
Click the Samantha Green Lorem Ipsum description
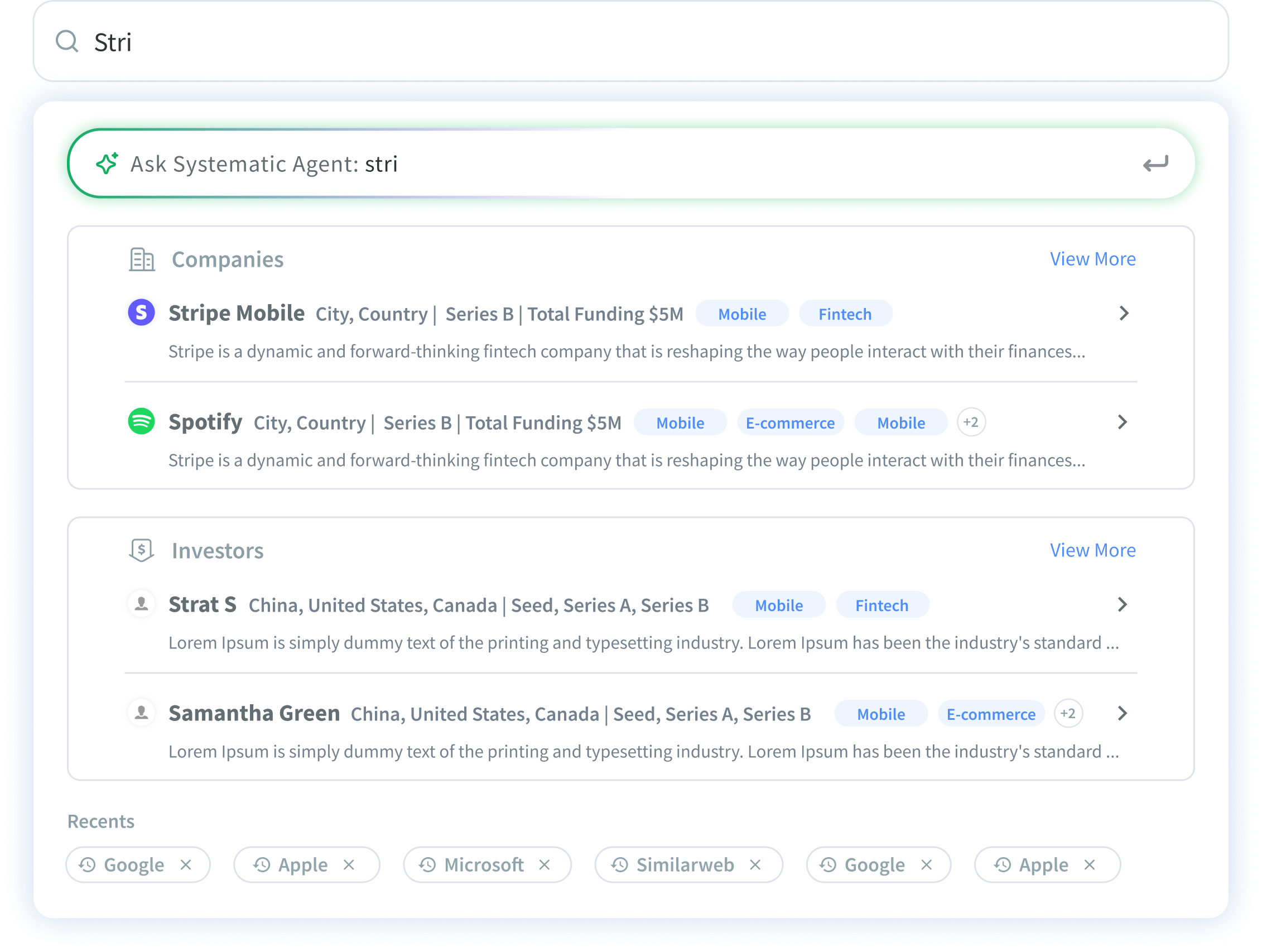(643, 752)
